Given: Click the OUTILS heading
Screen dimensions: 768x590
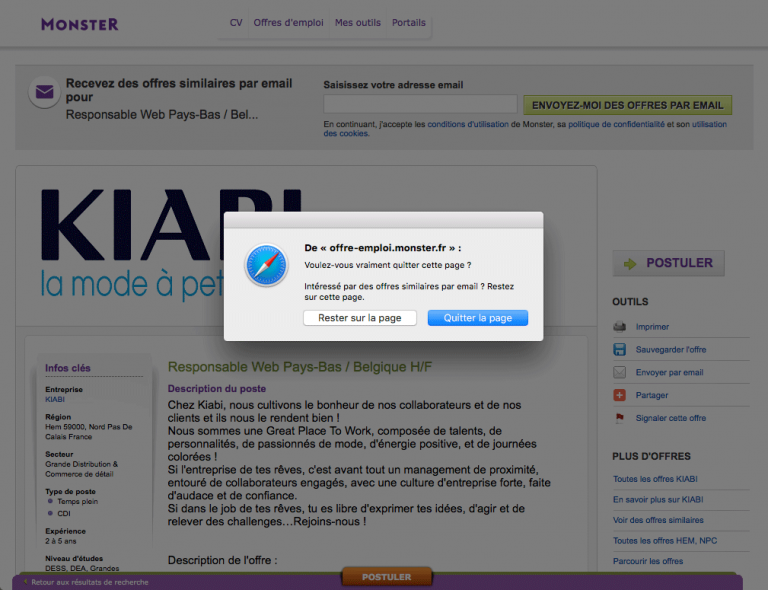Looking at the screenshot, I should tap(630, 302).
